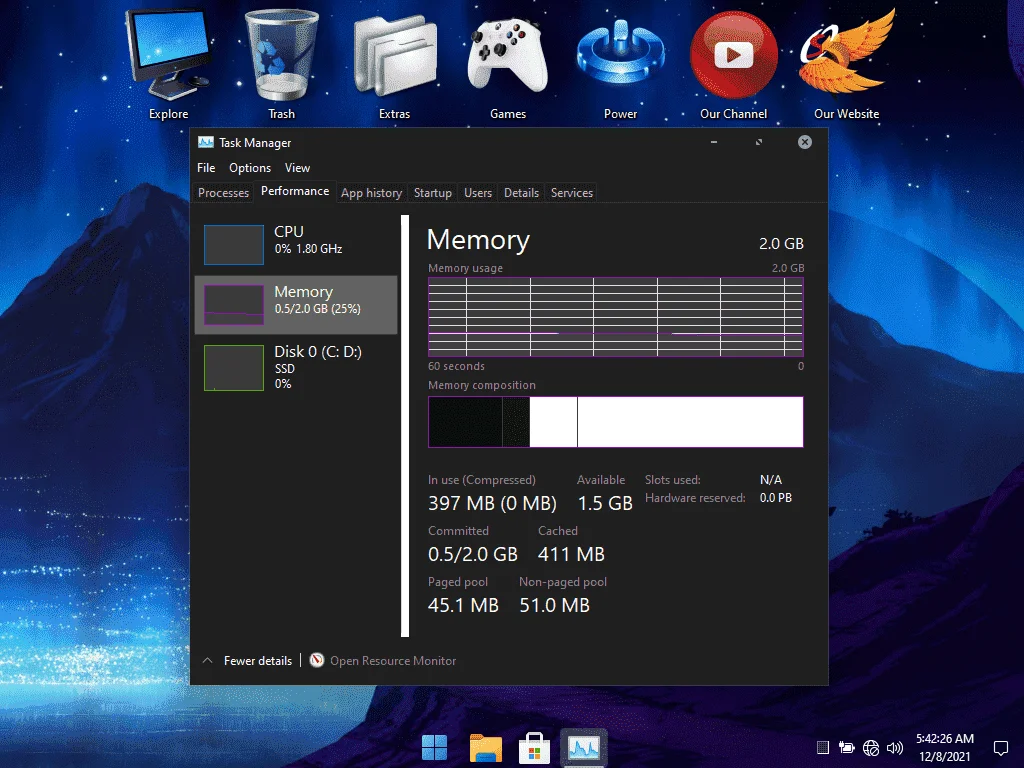Click the '0.5/2.0 GB (25%)' text
Viewport: 1024px width, 768px height.
click(x=317, y=309)
